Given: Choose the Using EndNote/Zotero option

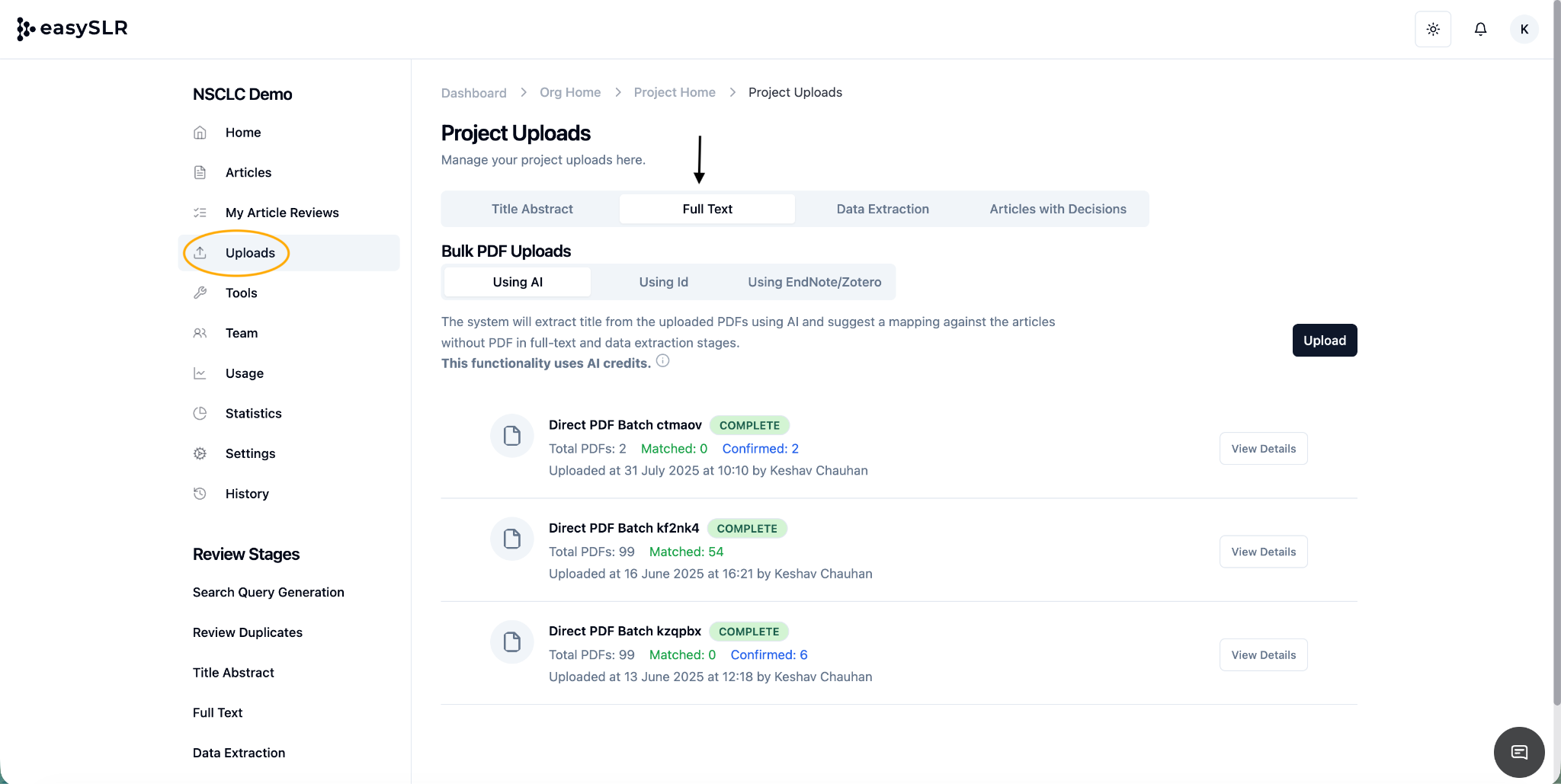Looking at the screenshot, I should 814,283.
